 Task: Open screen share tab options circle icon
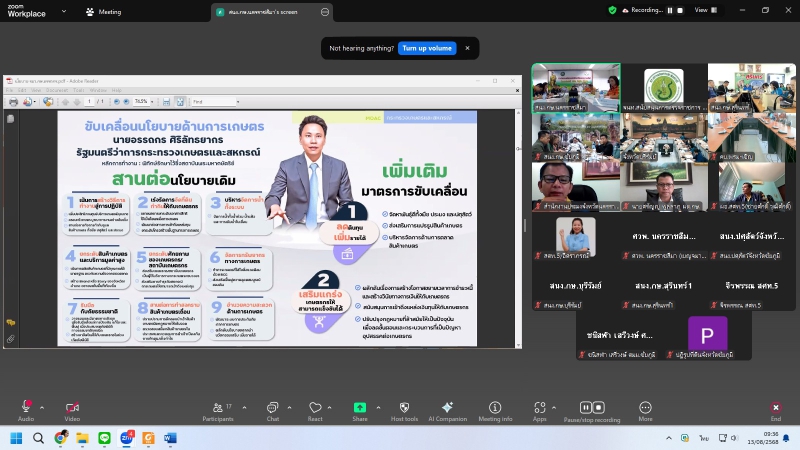325,12
